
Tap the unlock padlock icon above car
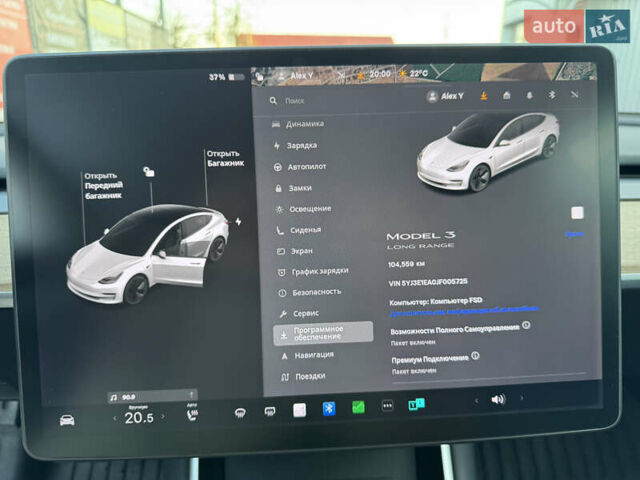tap(149, 171)
